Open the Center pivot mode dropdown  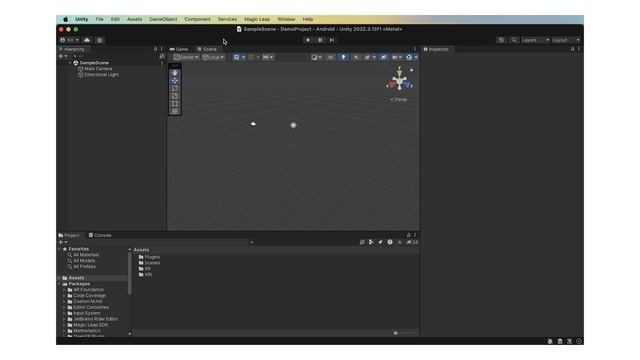pyautogui.click(x=186, y=57)
